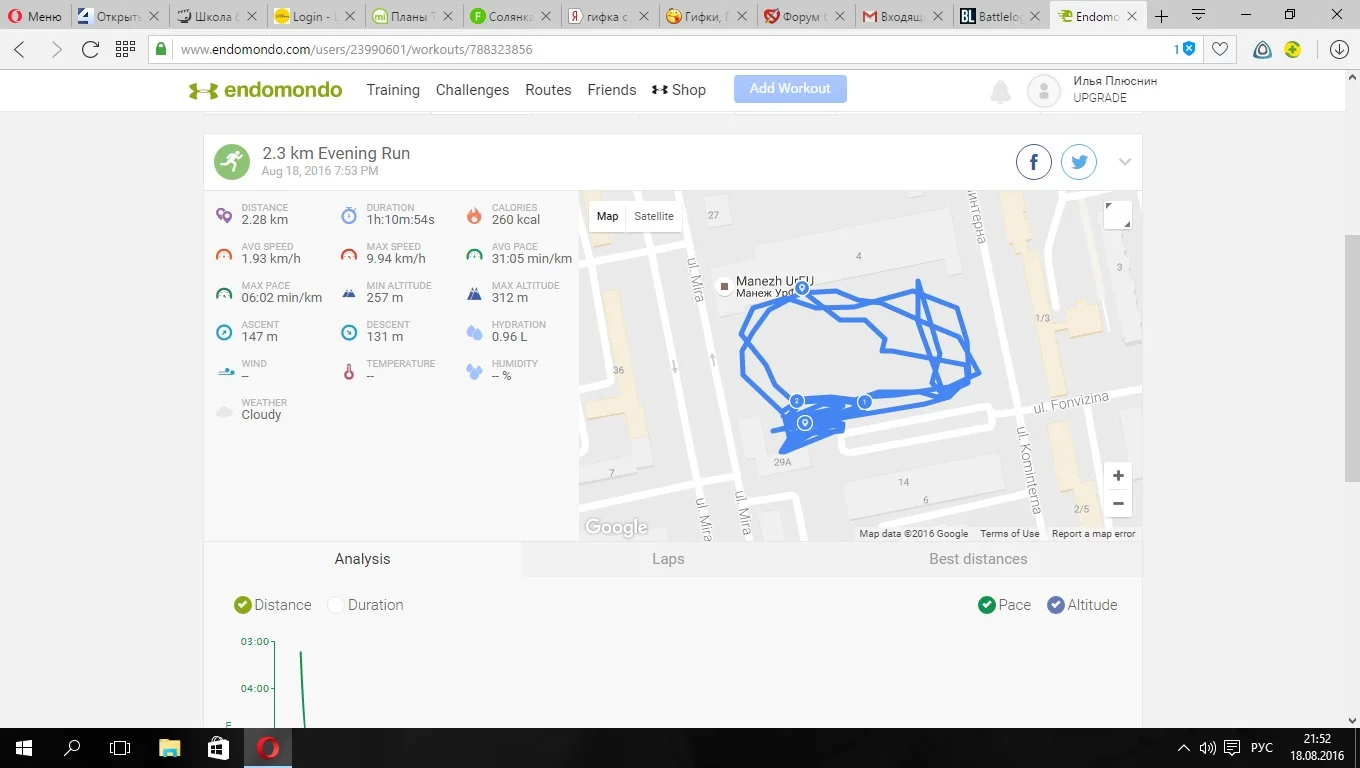The width and height of the screenshot is (1360, 768).
Task: Open the Terms of Use link
Action: (x=1009, y=534)
